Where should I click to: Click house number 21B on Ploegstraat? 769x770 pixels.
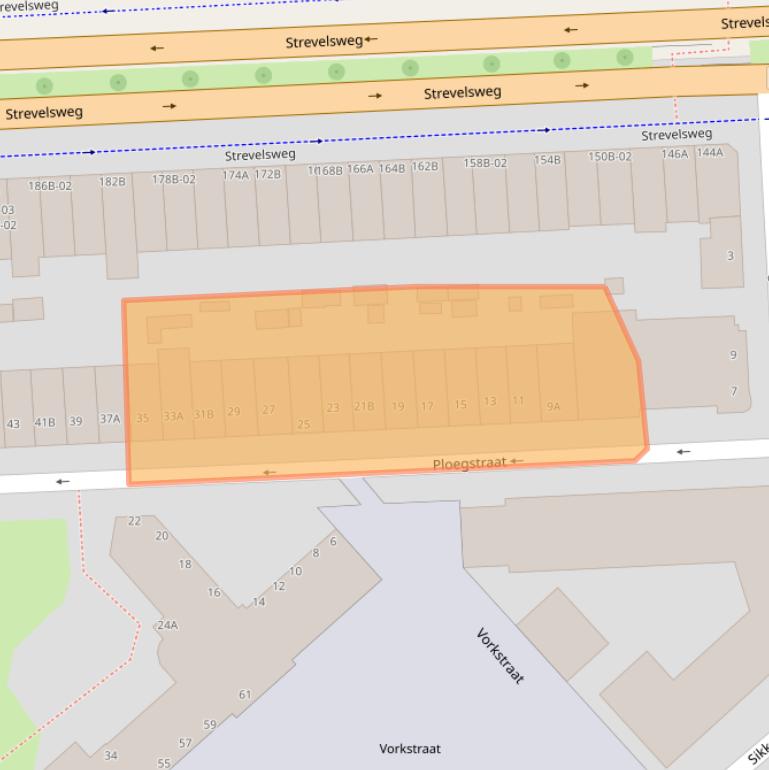[x=364, y=406]
